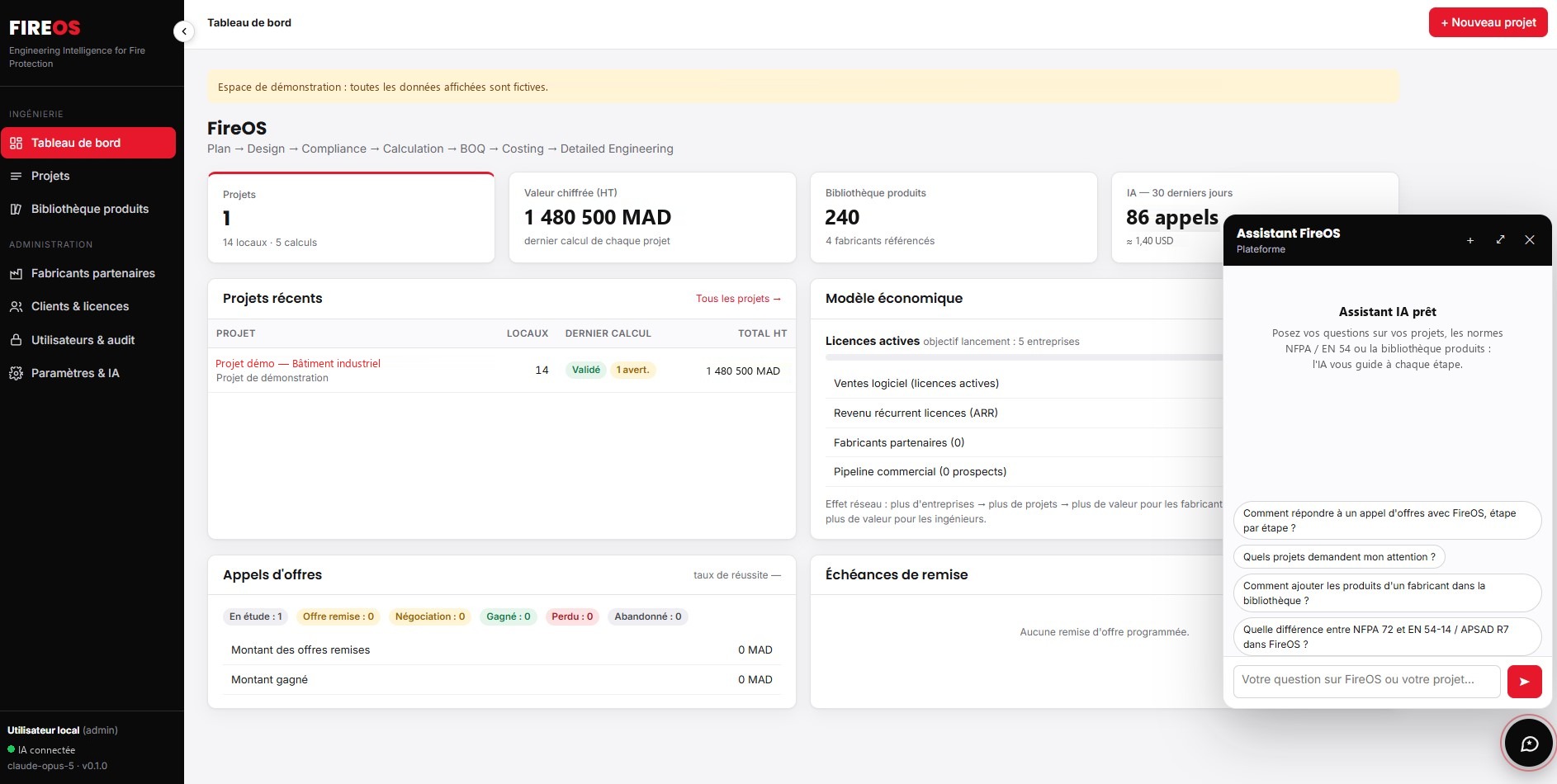Start a new assistant conversation with plus icon

coord(1470,240)
